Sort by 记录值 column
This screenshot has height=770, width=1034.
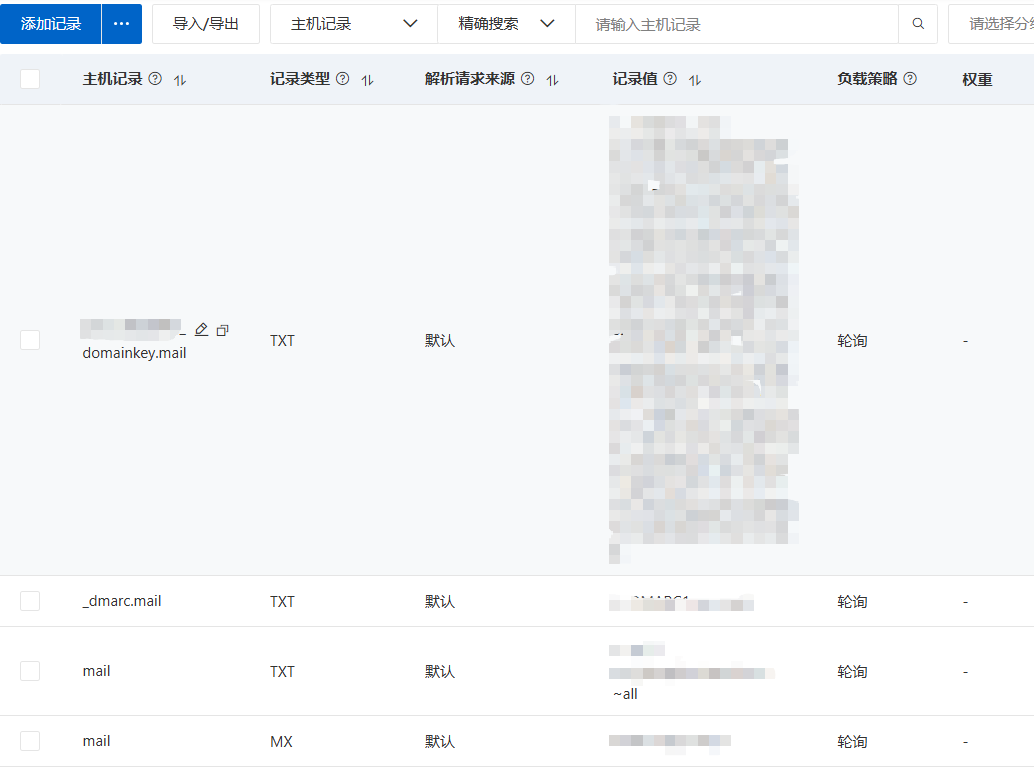[695, 80]
